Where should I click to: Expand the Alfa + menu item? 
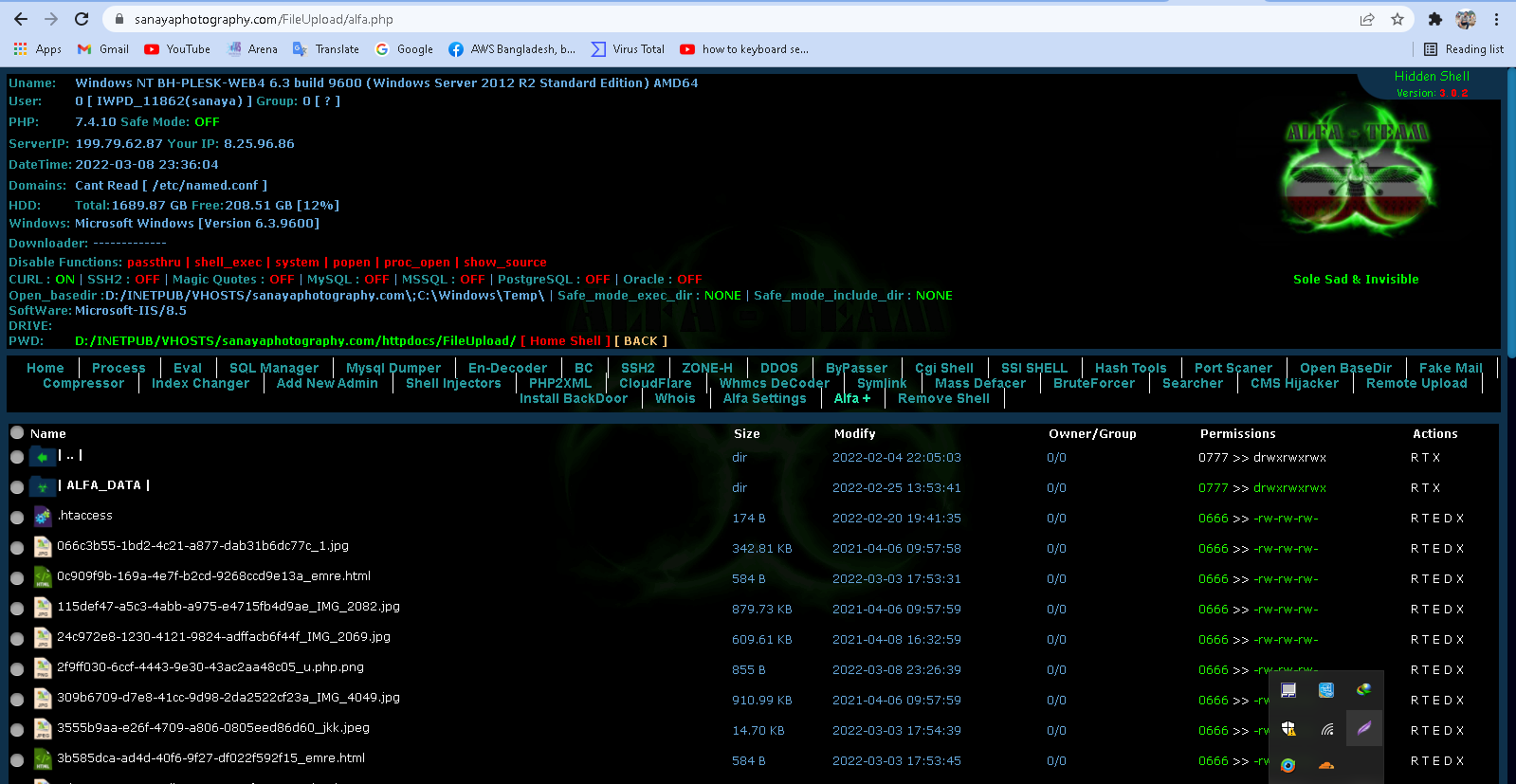[x=851, y=398]
